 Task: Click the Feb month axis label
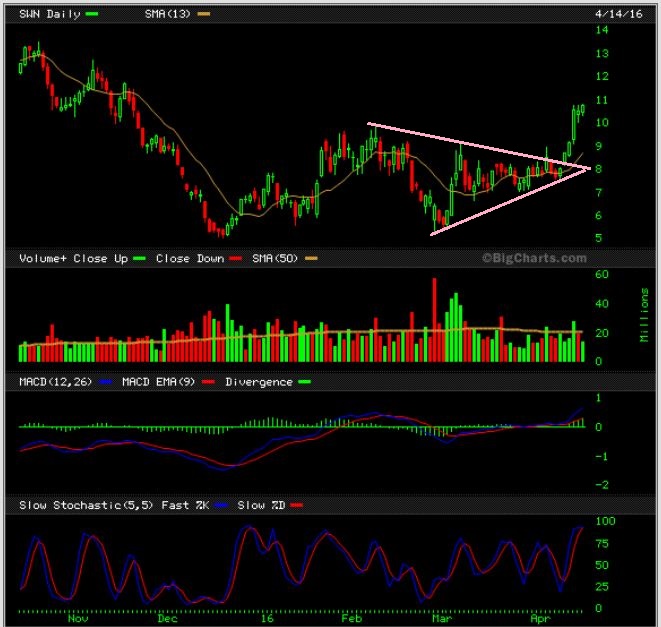pos(351,619)
